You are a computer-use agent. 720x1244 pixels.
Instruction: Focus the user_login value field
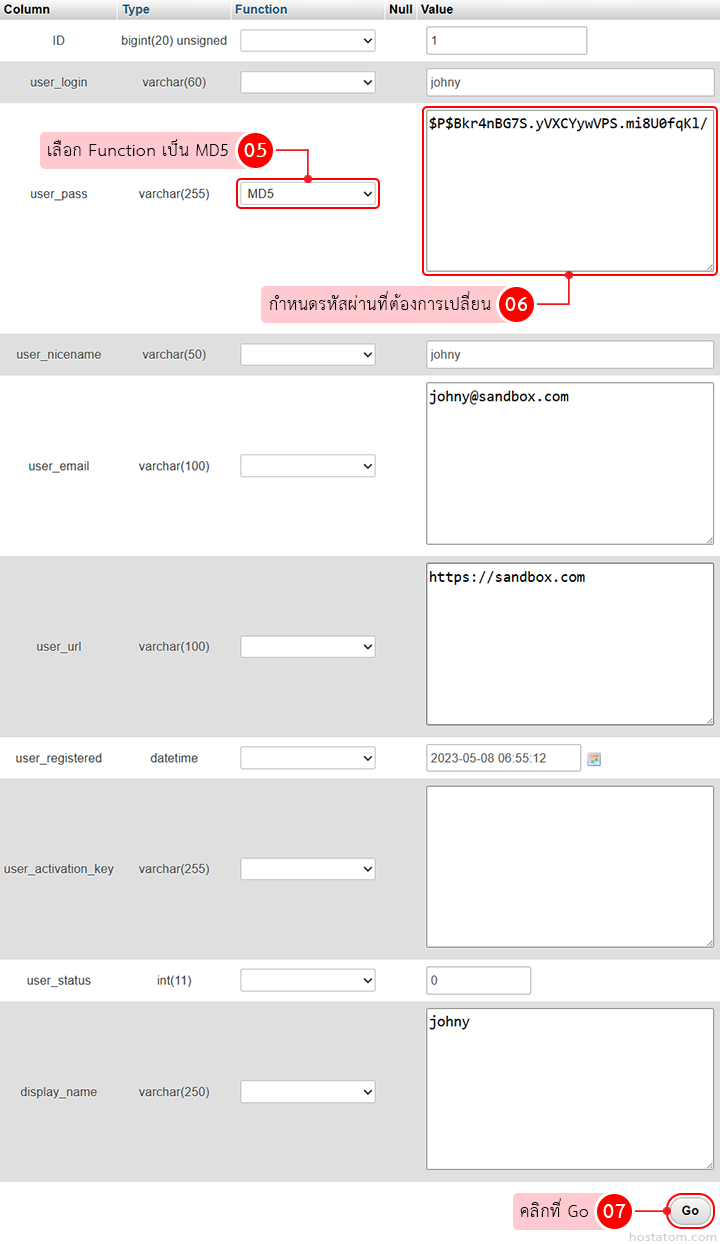(569, 82)
